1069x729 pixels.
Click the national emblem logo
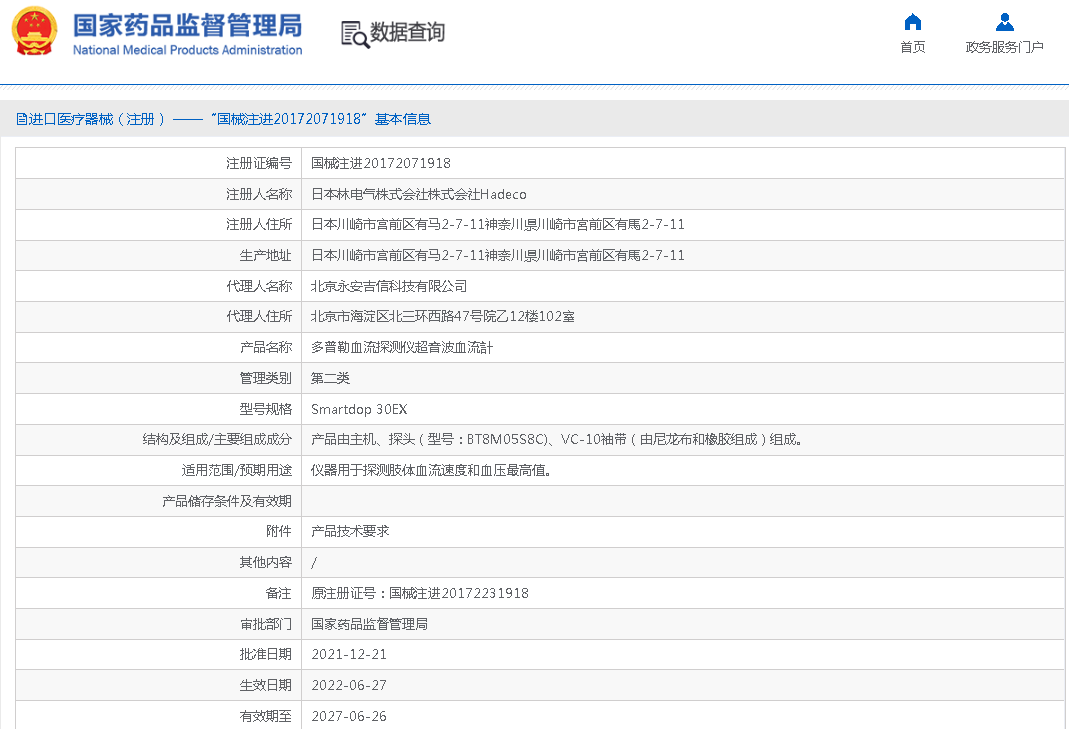(35, 31)
